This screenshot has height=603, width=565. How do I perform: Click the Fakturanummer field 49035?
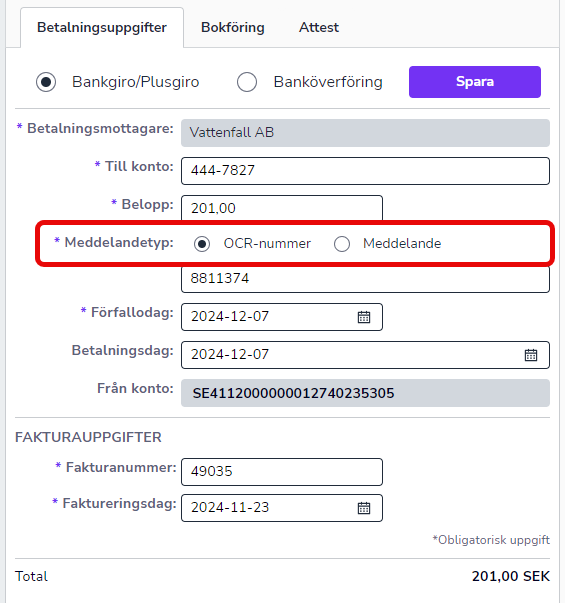coord(282,471)
